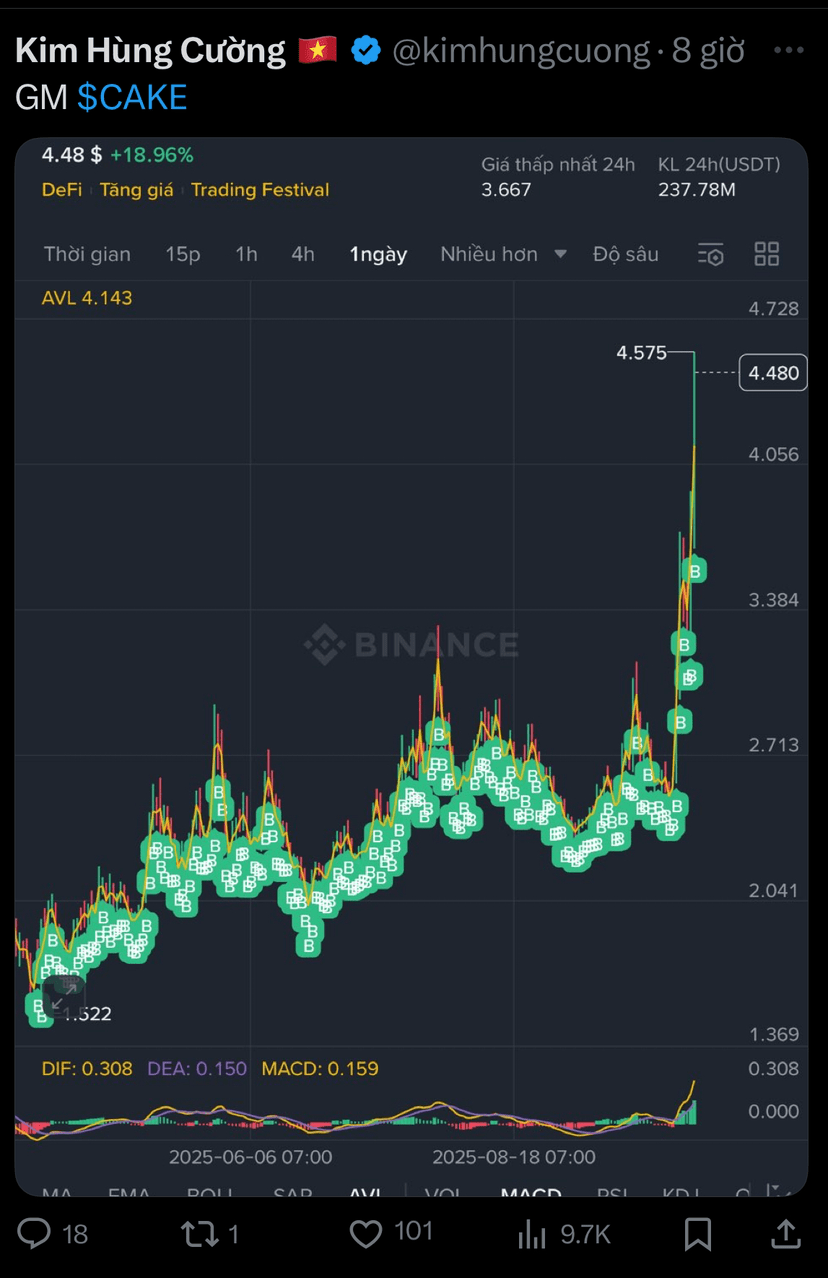The image size is (828, 1278).
Task: Select the VOL indicator tab
Action: tap(443, 1192)
